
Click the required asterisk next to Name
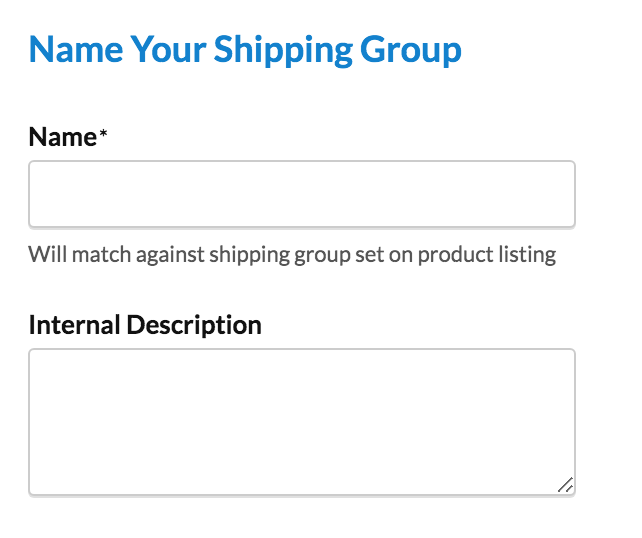click(x=102, y=137)
